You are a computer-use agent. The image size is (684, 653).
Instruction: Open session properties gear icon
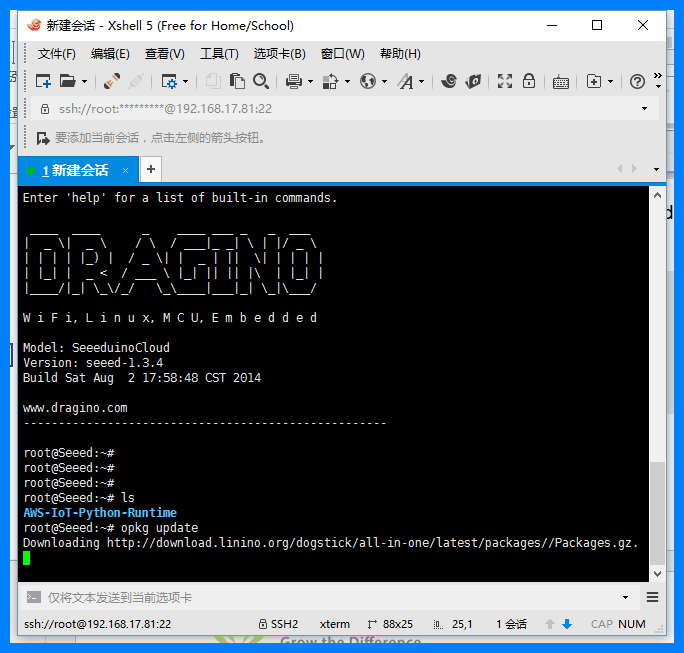[169, 81]
